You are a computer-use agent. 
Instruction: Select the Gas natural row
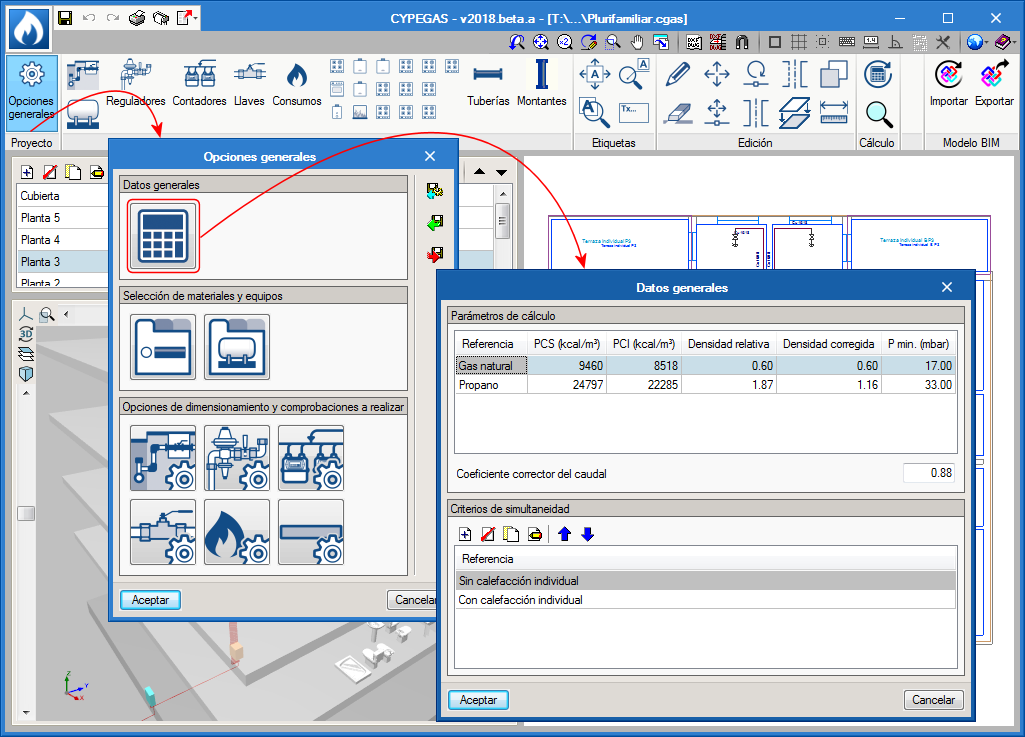click(705, 366)
